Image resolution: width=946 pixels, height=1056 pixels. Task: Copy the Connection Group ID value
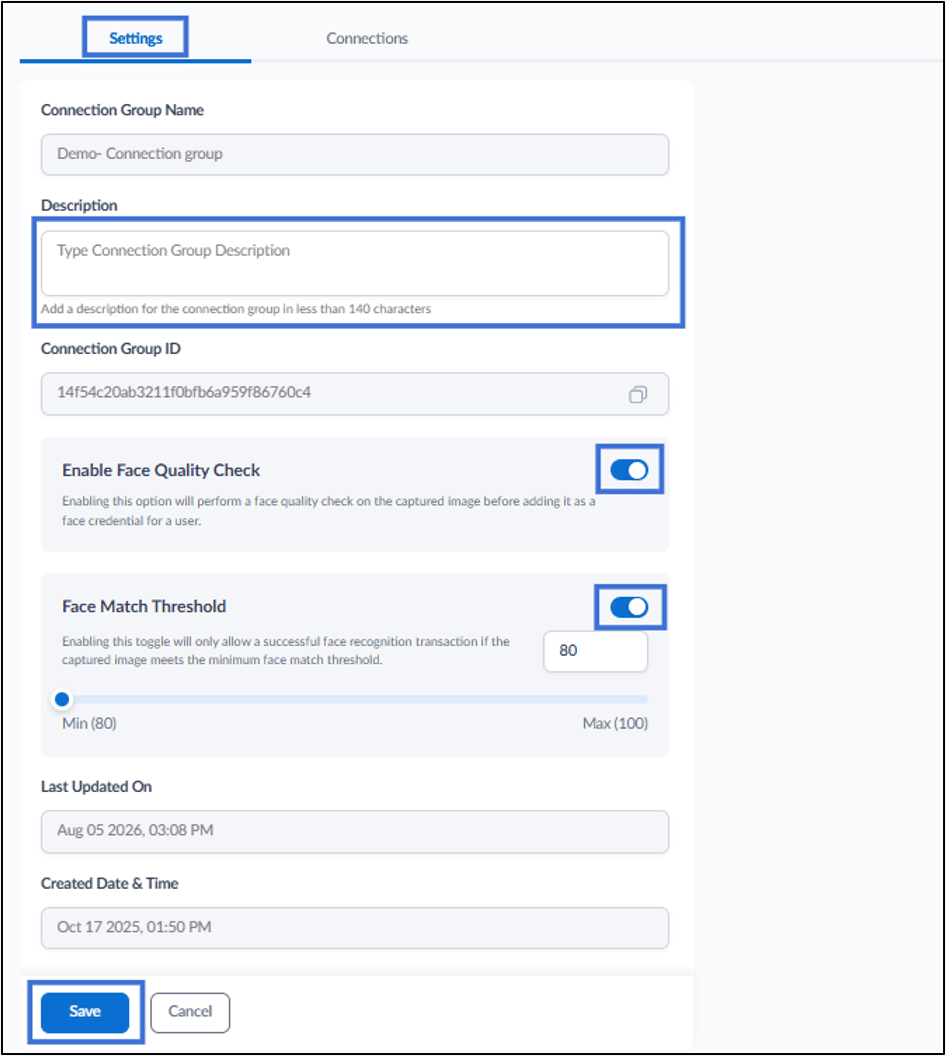(x=638, y=394)
